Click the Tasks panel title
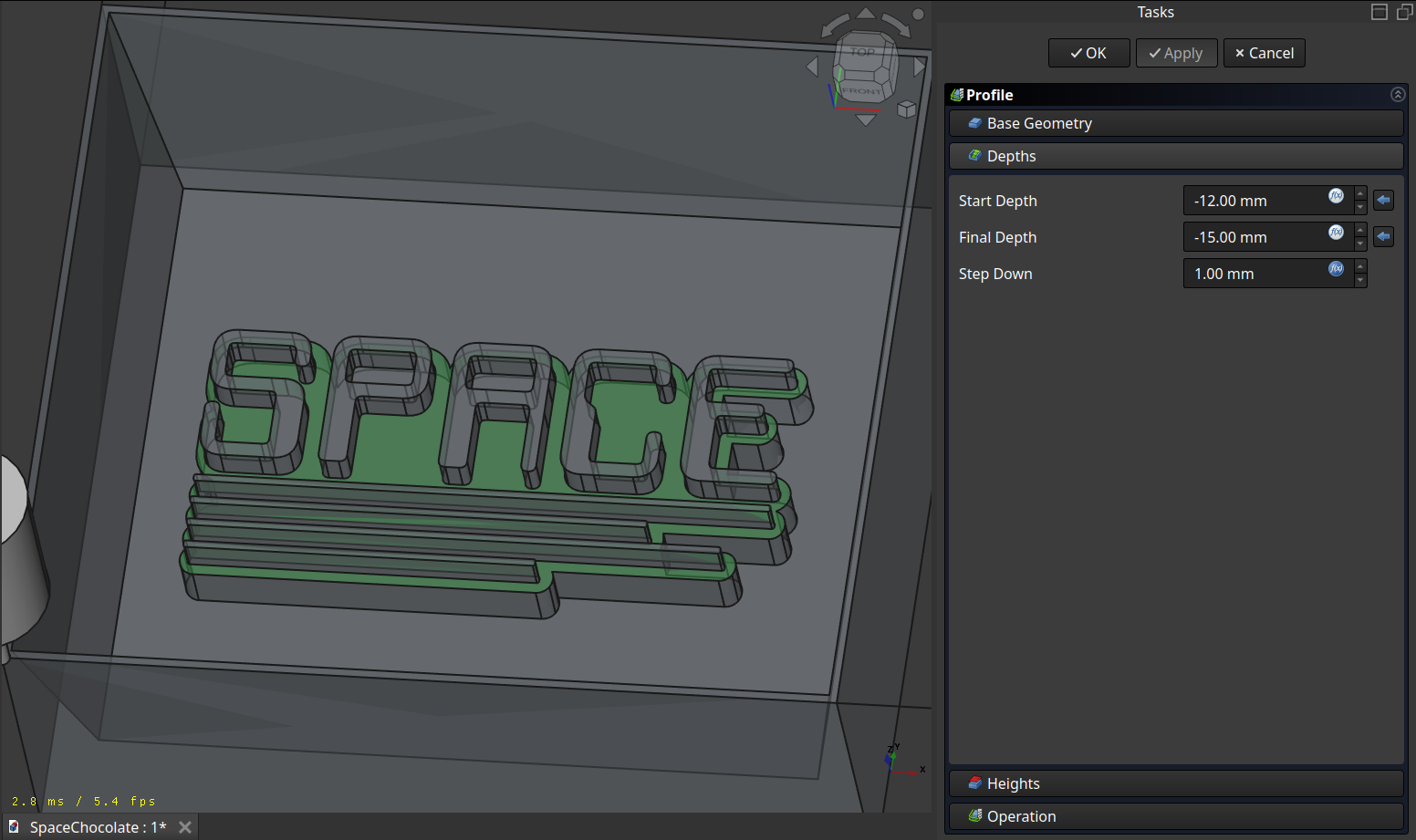The height and width of the screenshot is (840, 1416). 1155,12
